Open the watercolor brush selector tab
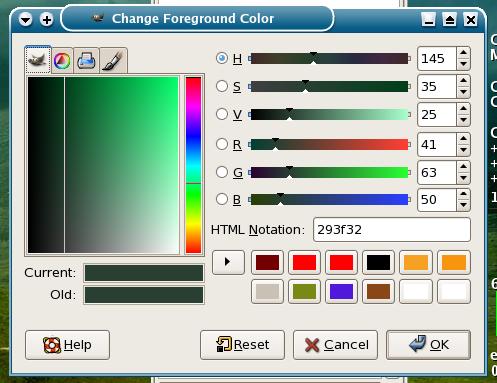The width and height of the screenshot is (497, 383). coord(113,61)
